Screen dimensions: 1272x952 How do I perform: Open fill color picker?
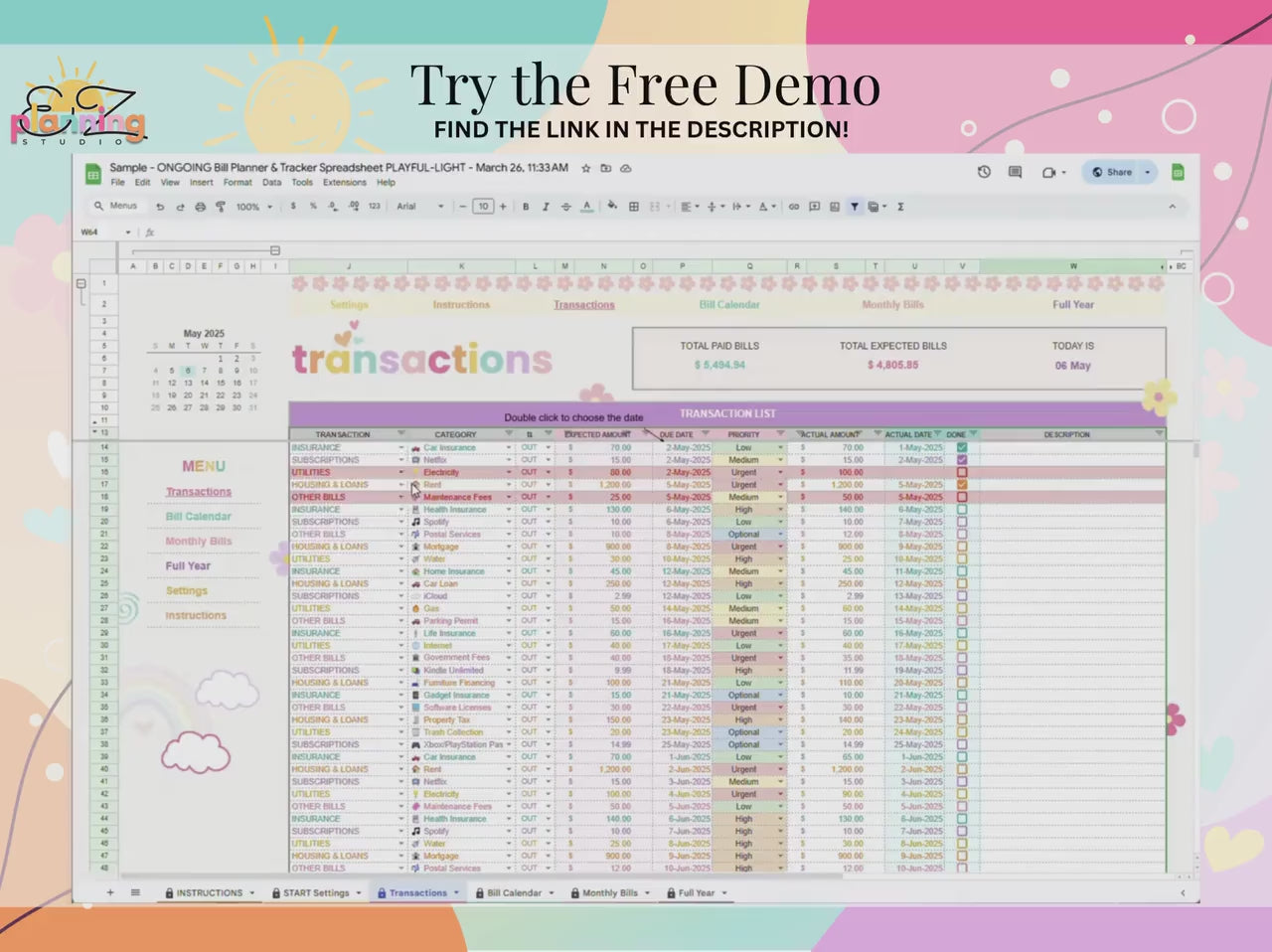(611, 207)
